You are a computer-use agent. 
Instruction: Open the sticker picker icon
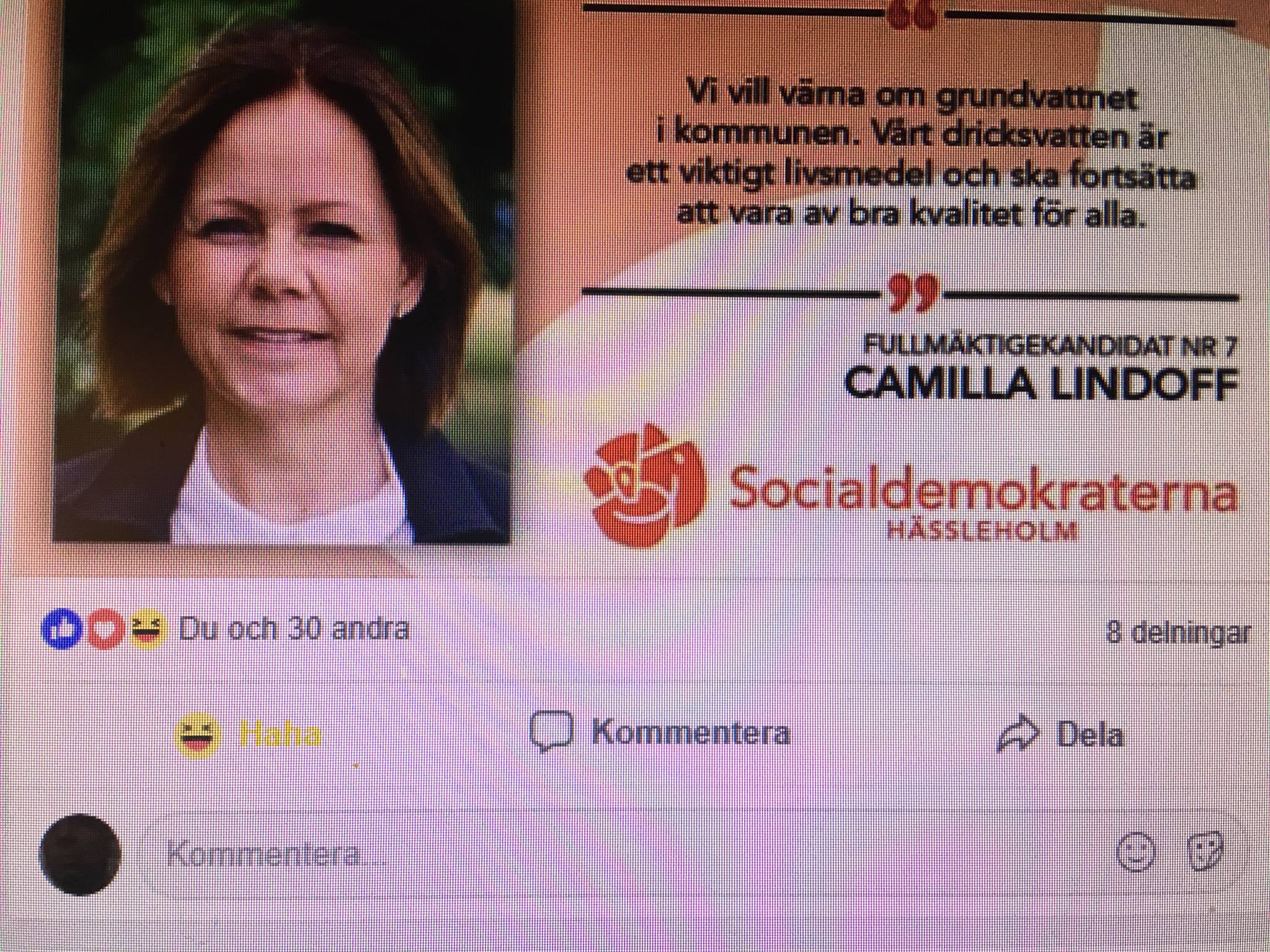click(x=1205, y=852)
